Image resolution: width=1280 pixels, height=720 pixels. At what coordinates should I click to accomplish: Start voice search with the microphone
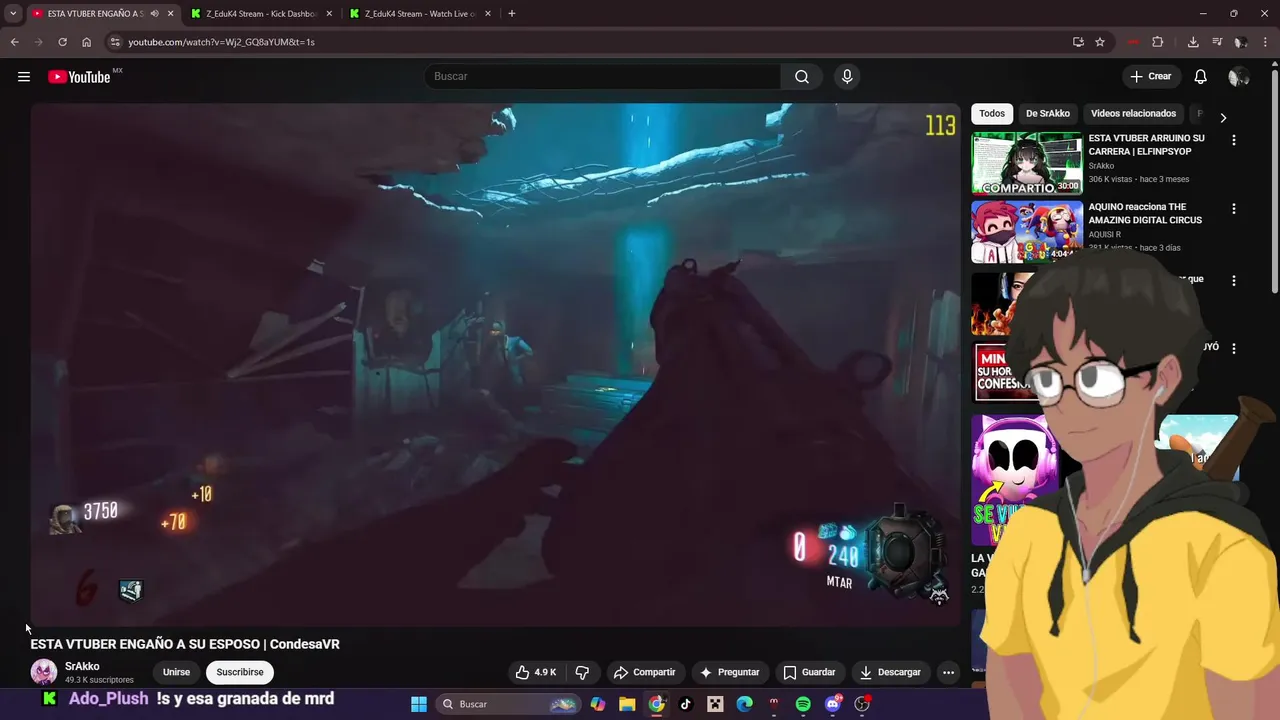(847, 77)
